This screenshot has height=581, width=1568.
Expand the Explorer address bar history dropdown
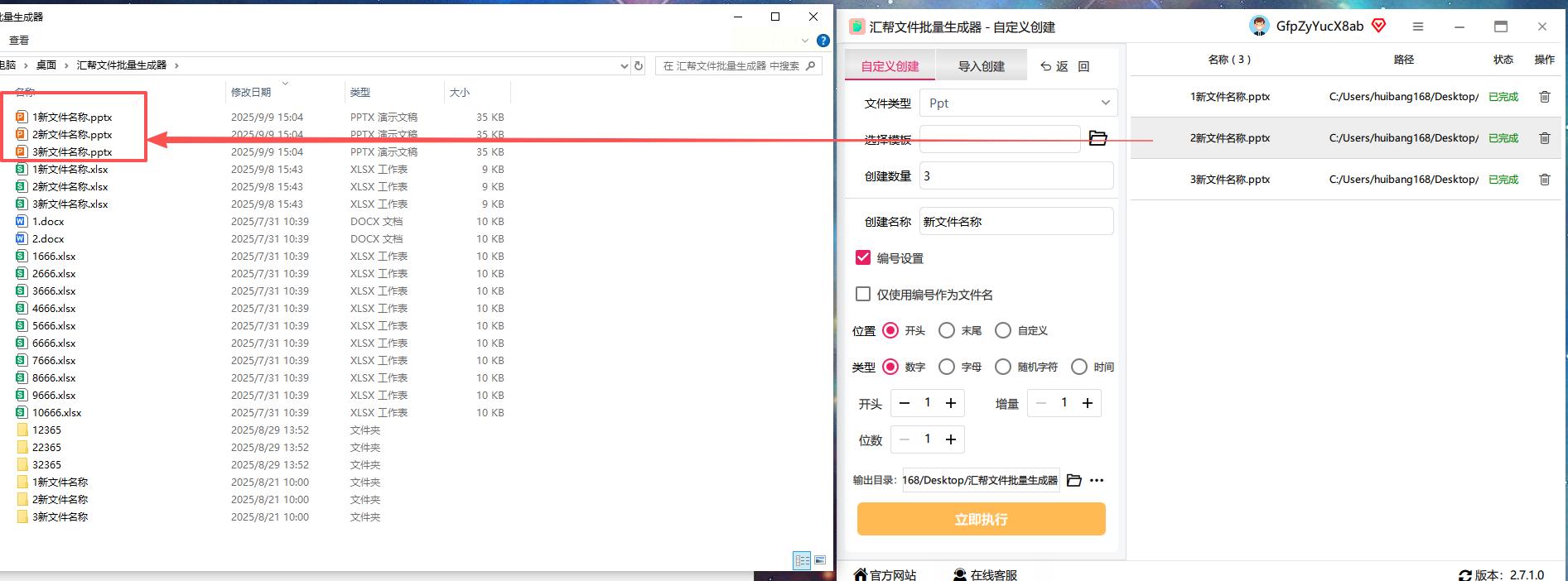coord(624,65)
